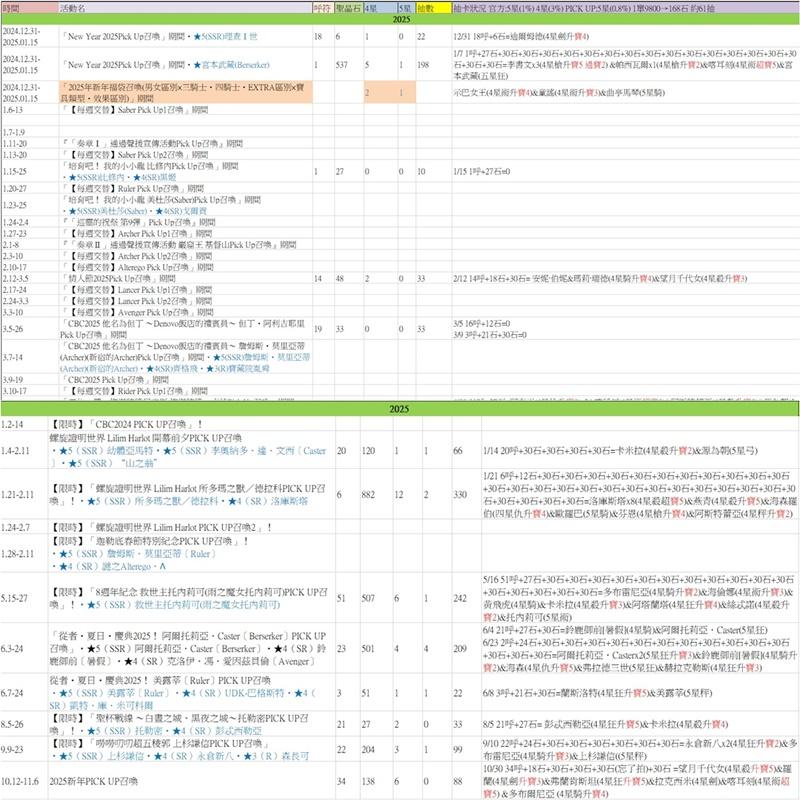This screenshot has height=800, width=800.
Task: Select the date cell 1.7-1.9
Action: coord(30,132)
